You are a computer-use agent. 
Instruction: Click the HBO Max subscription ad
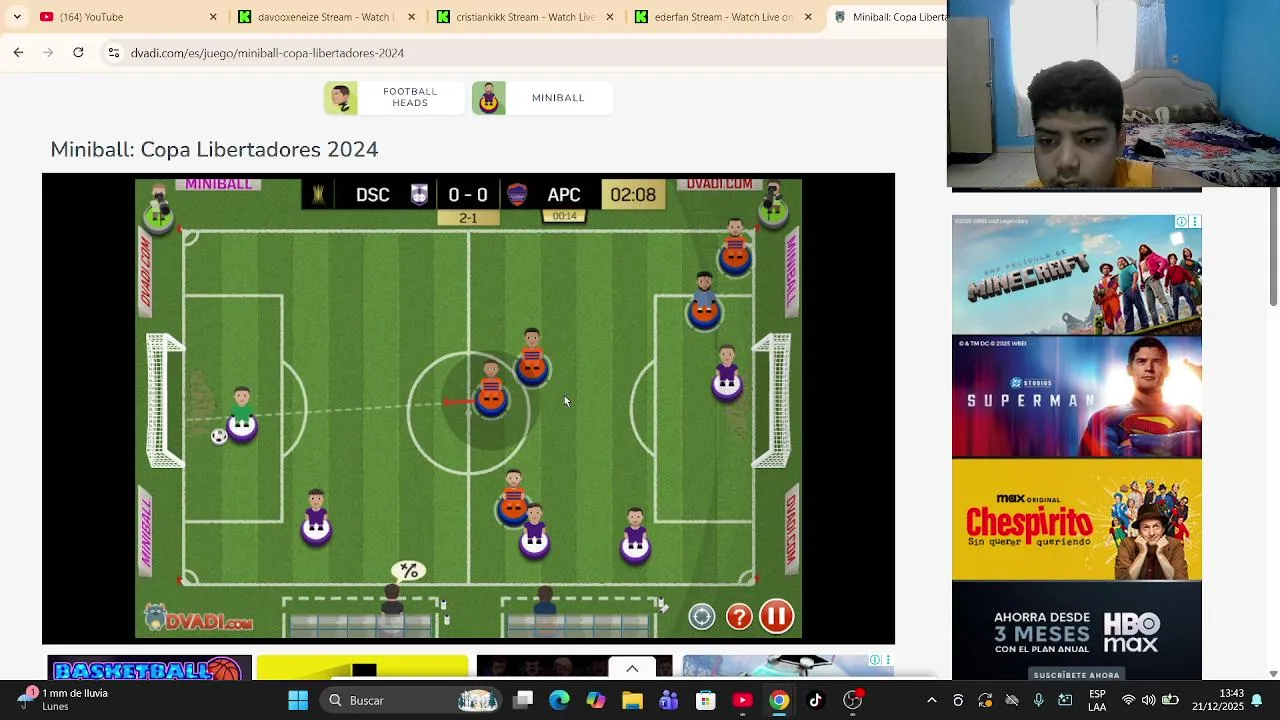click(x=1076, y=632)
